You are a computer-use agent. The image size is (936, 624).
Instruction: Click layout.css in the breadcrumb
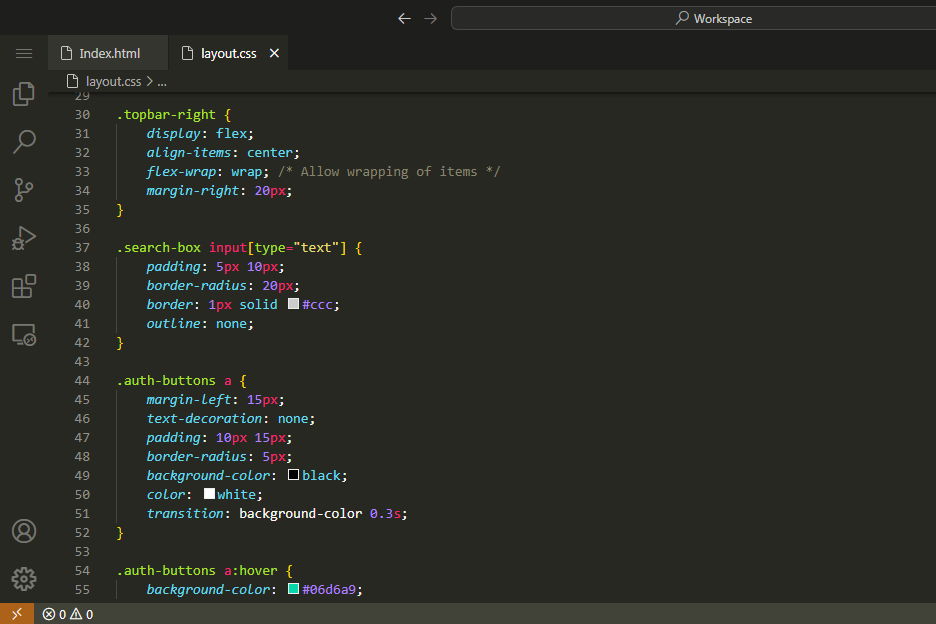coord(112,81)
